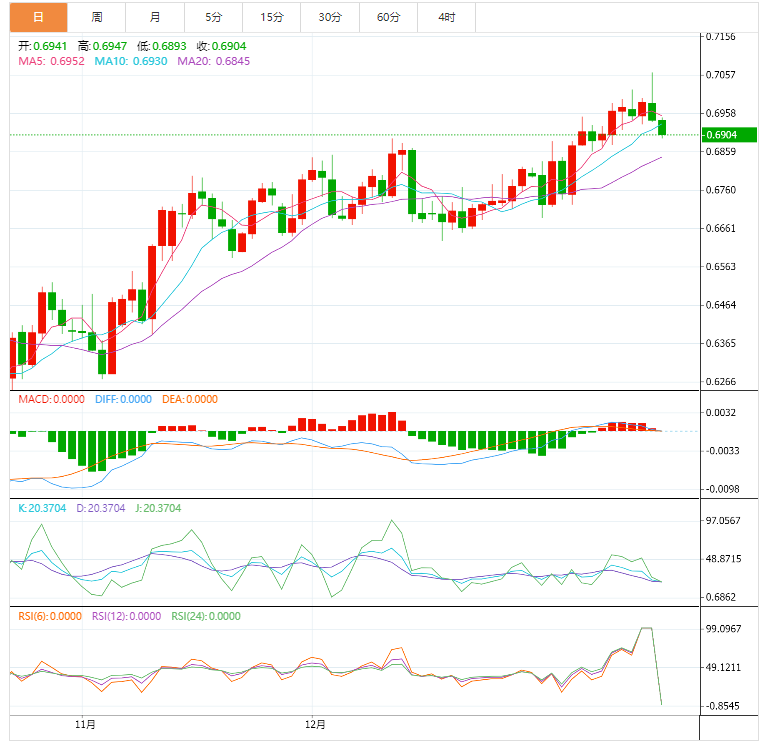The image size is (767, 750).
Task: Click the RSI(6) legend label
Action: [x=50, y=616]
